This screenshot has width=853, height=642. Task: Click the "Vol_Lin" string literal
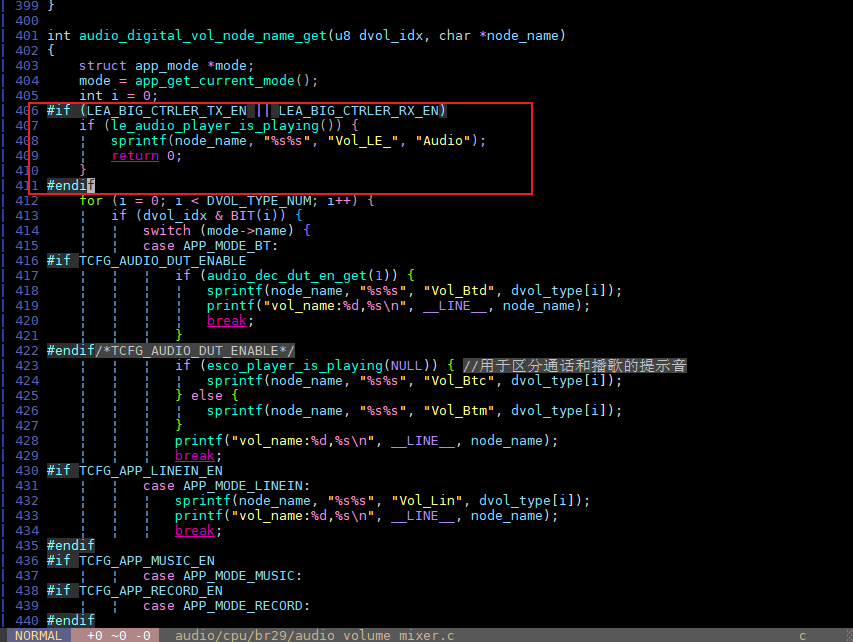(x=426, y=501)
